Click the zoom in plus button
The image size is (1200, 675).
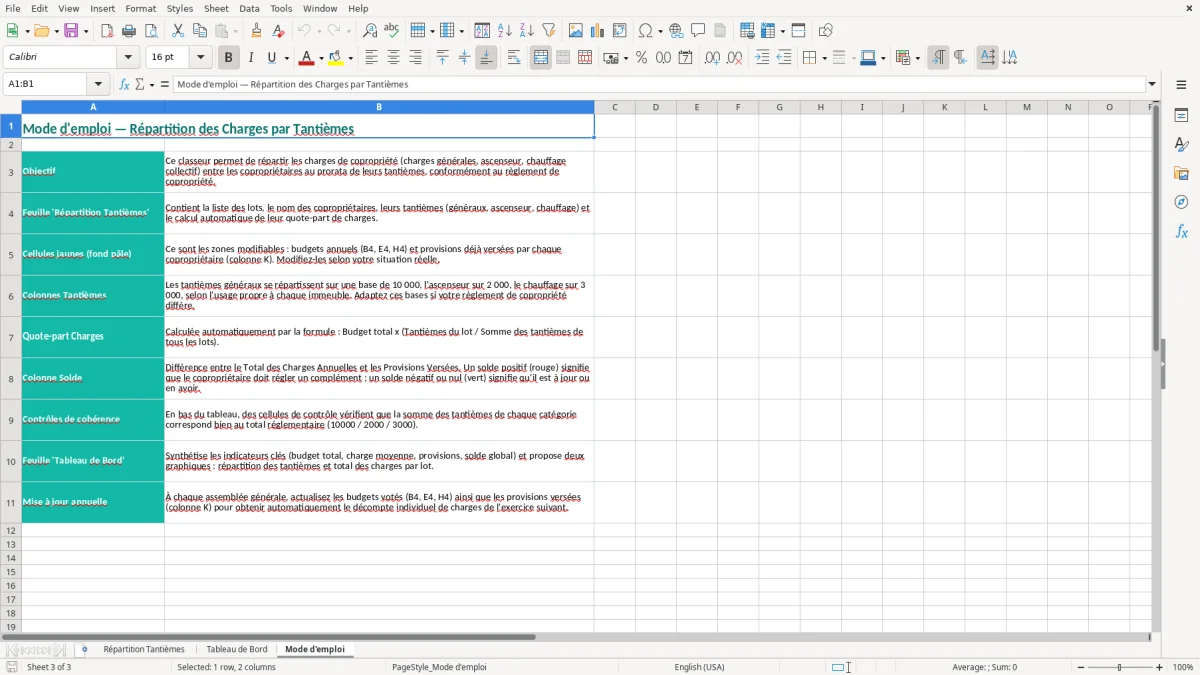pyautogui.click(x=1160, y=667)
